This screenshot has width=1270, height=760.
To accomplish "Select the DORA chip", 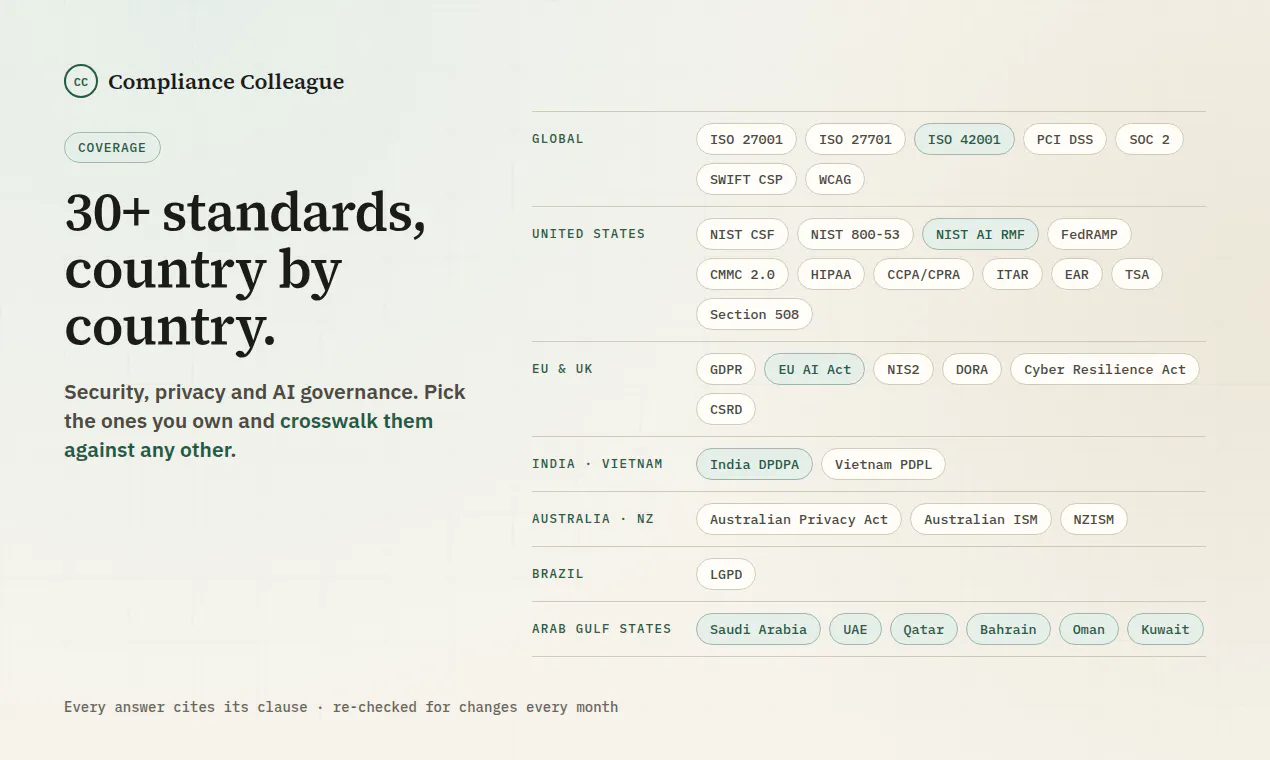I will (x=972, y=369).
